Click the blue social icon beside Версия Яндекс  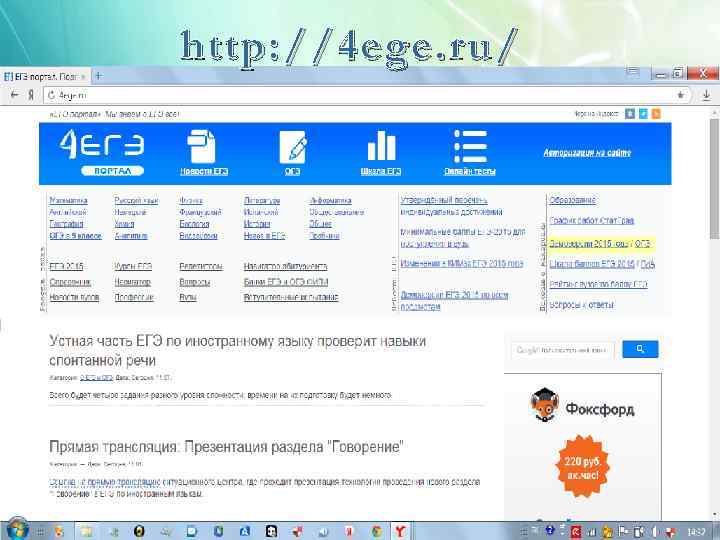point(630,113)
